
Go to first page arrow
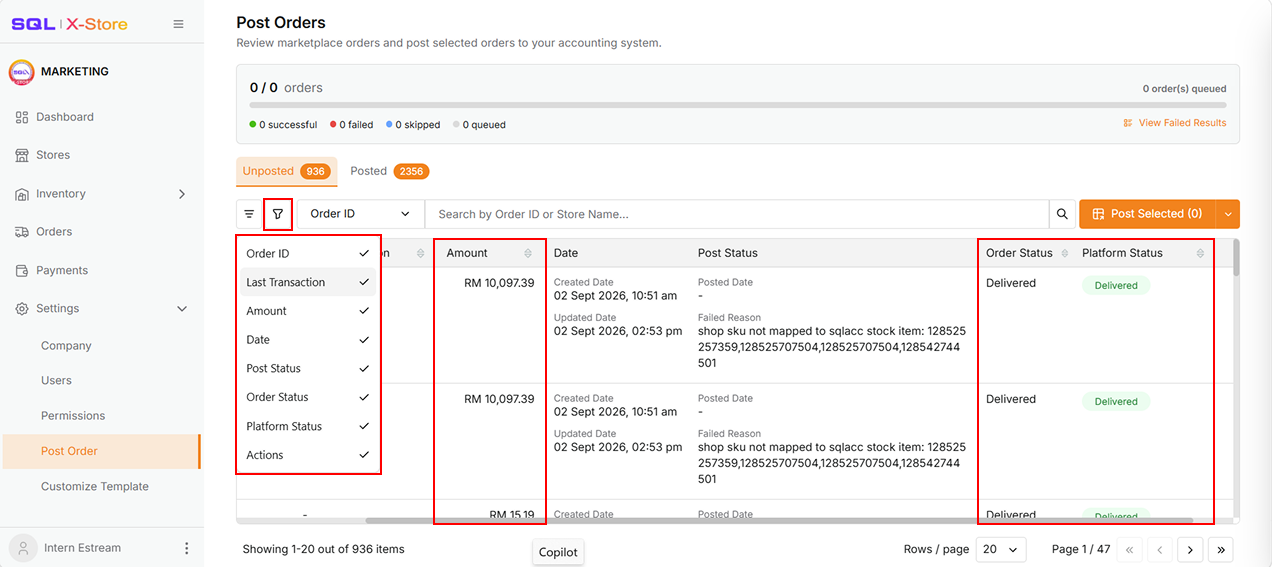coord(1130,549)
